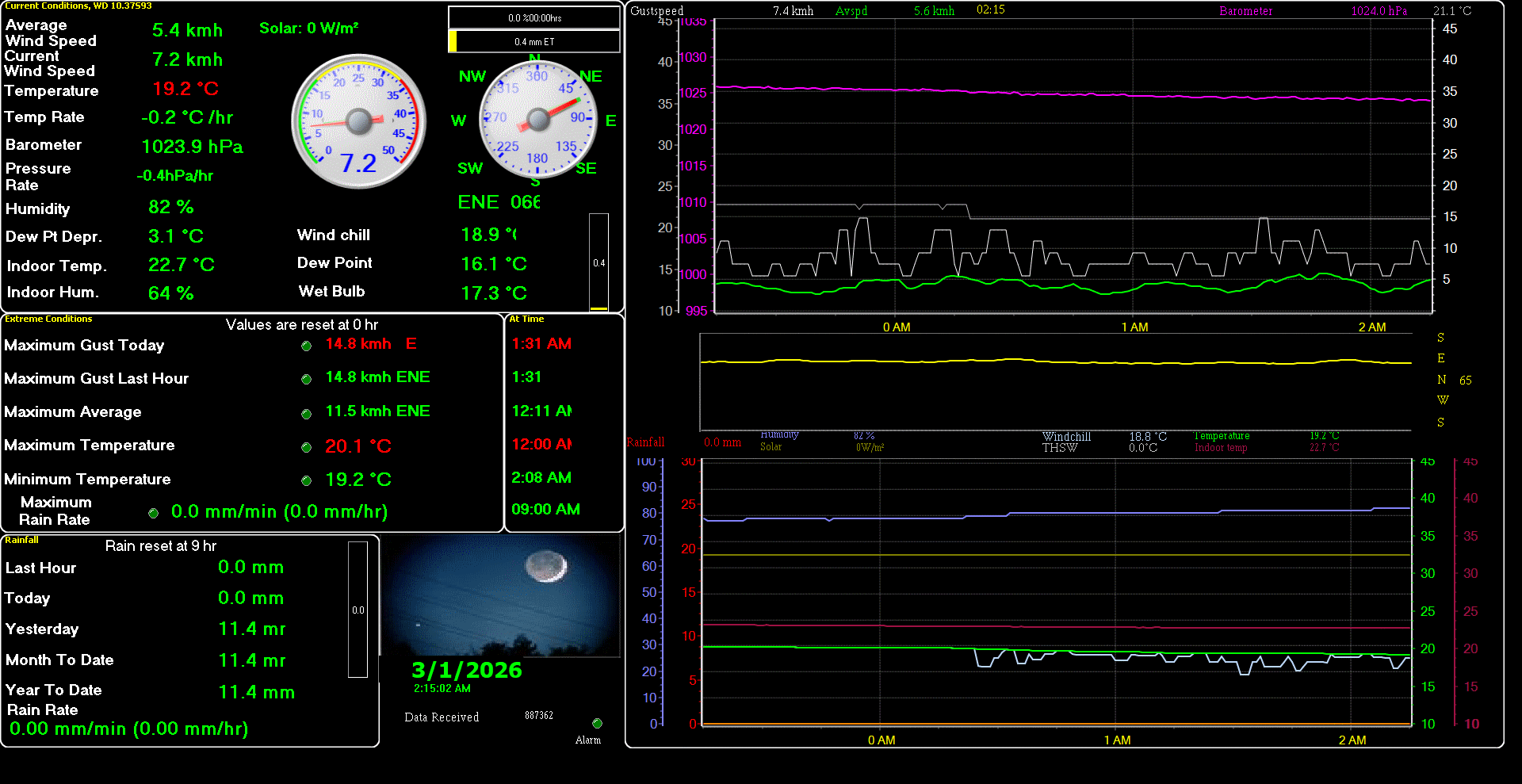Click the Barometer legend label in the graph
Viewport: 1522px width, 784px height.
tap(1245, 11)
